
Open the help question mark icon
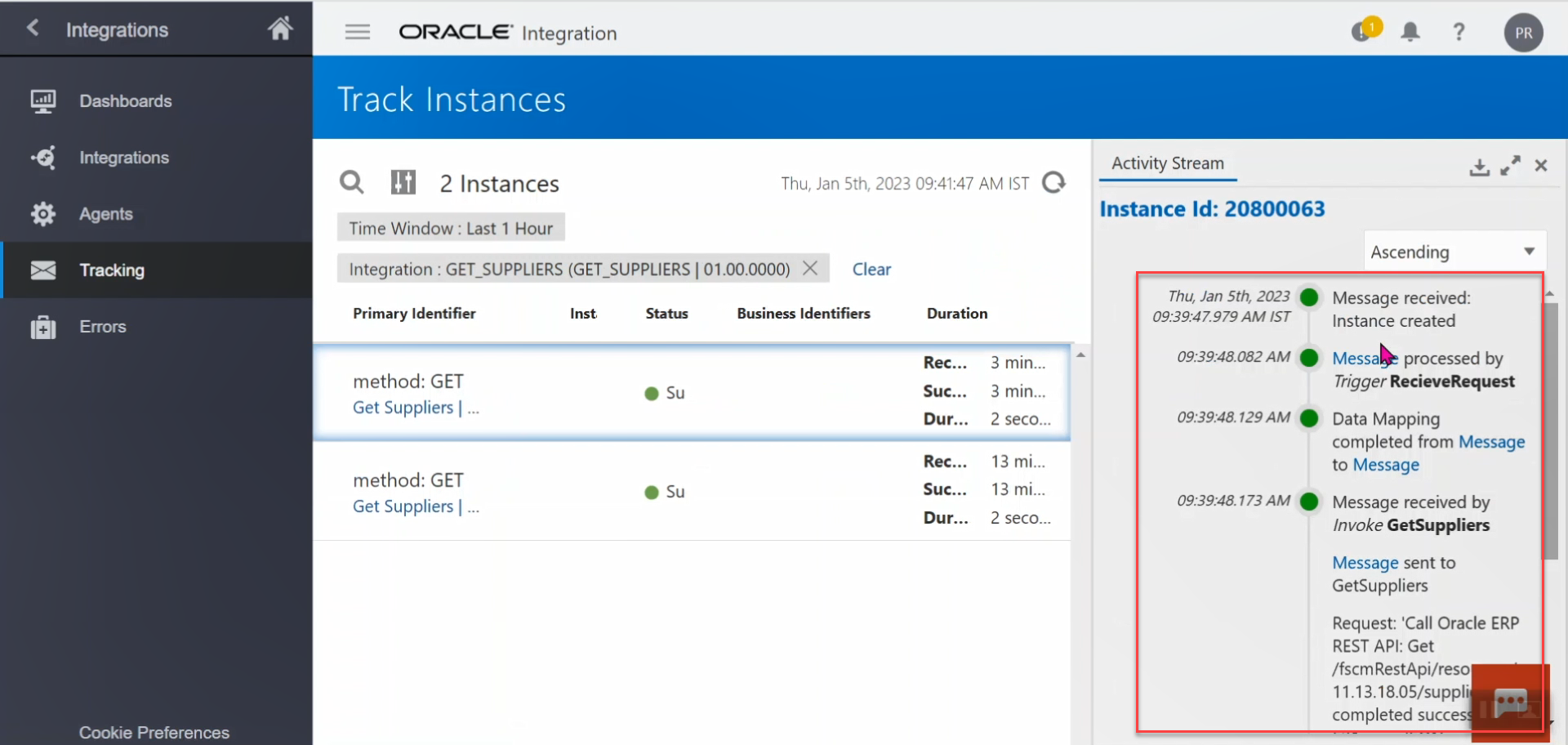point(1459,32)
